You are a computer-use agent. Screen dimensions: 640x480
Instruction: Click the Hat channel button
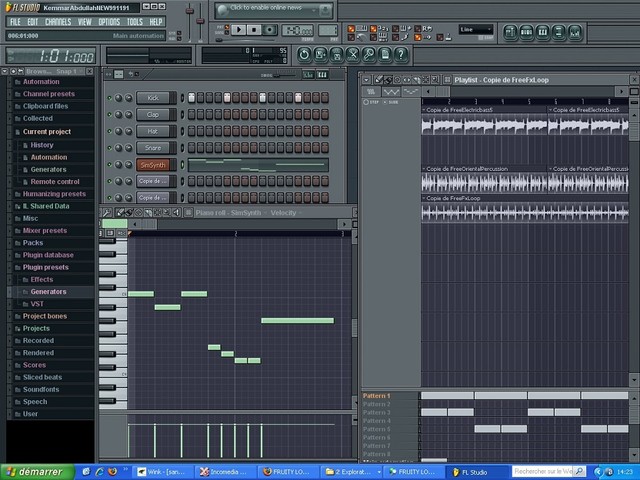154,131
